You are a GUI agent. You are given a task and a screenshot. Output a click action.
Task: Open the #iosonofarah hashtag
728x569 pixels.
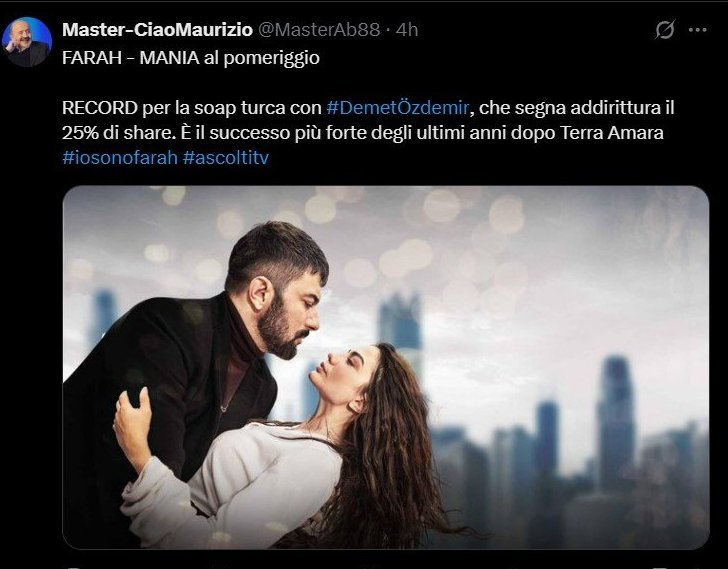[120, 157]
